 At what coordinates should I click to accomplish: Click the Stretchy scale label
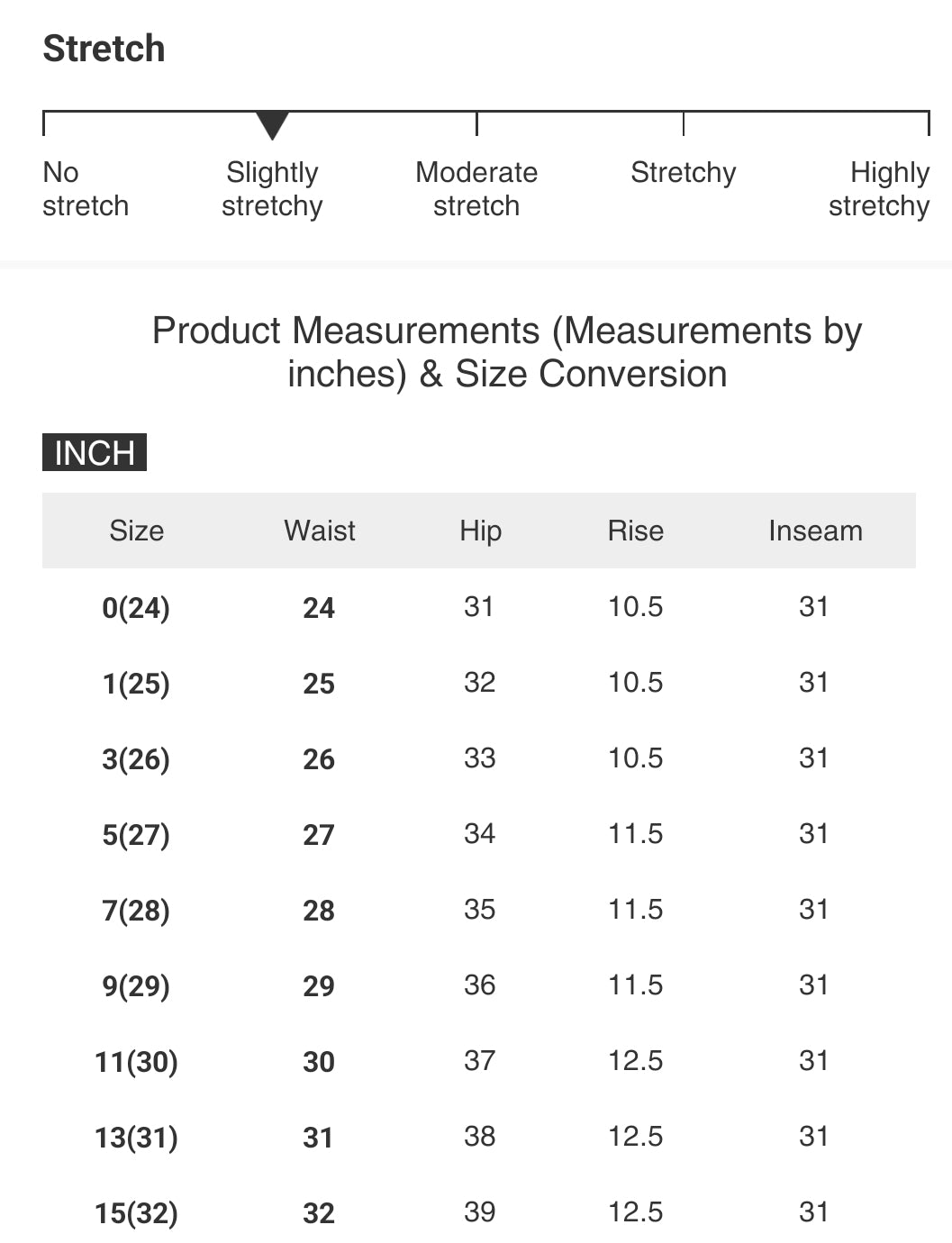coord(684,172)
